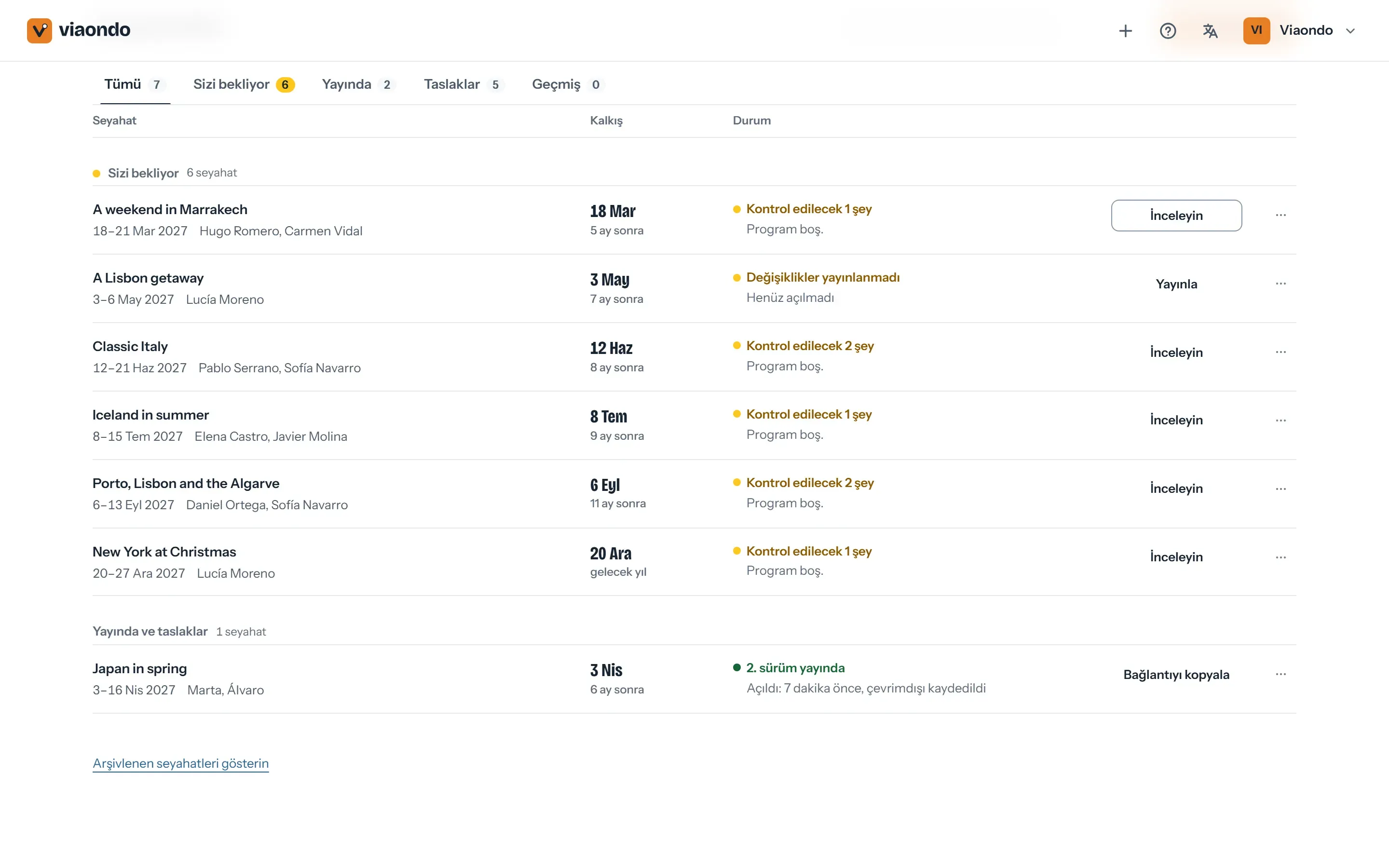The image size is (1389, 868).
Task: Click the Değişiklikler yayınlanmadı status
Action: [x=822, y=277]
